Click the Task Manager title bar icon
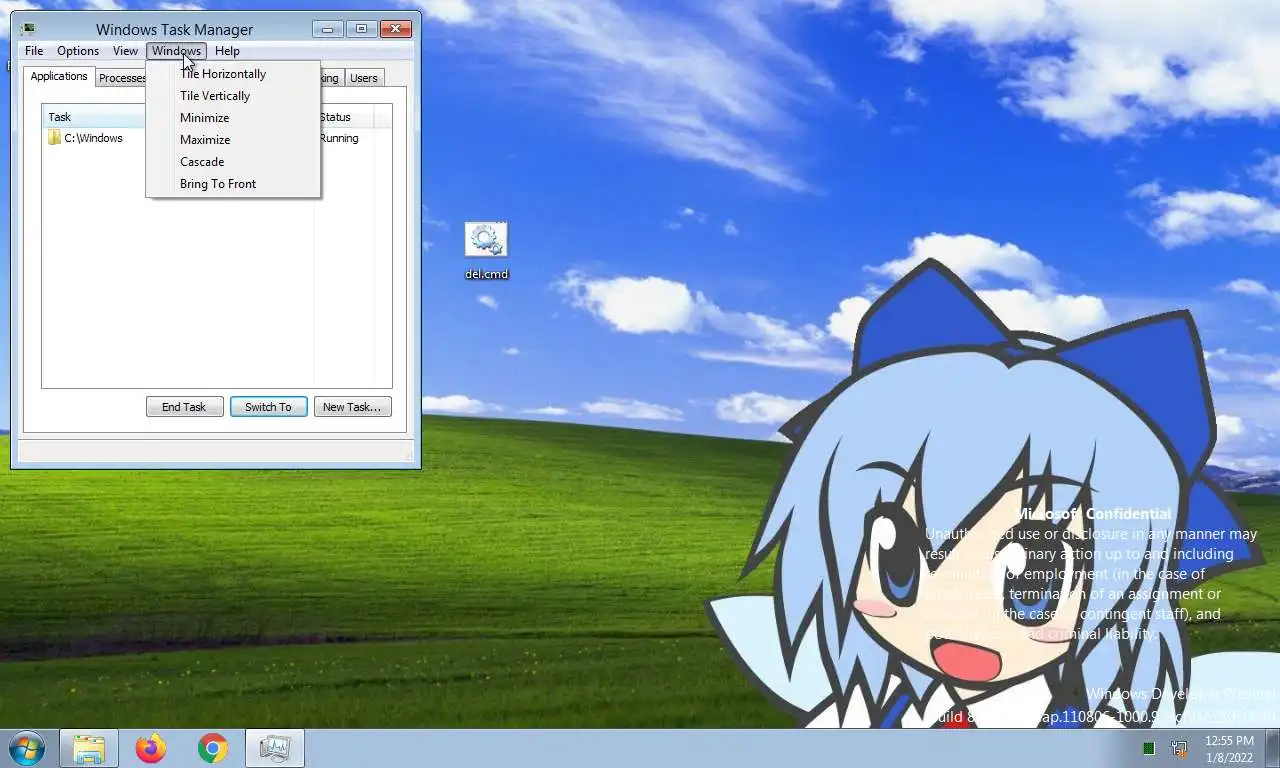The height and width of the screenshot is (768, 1280). (x=27, y=29)
